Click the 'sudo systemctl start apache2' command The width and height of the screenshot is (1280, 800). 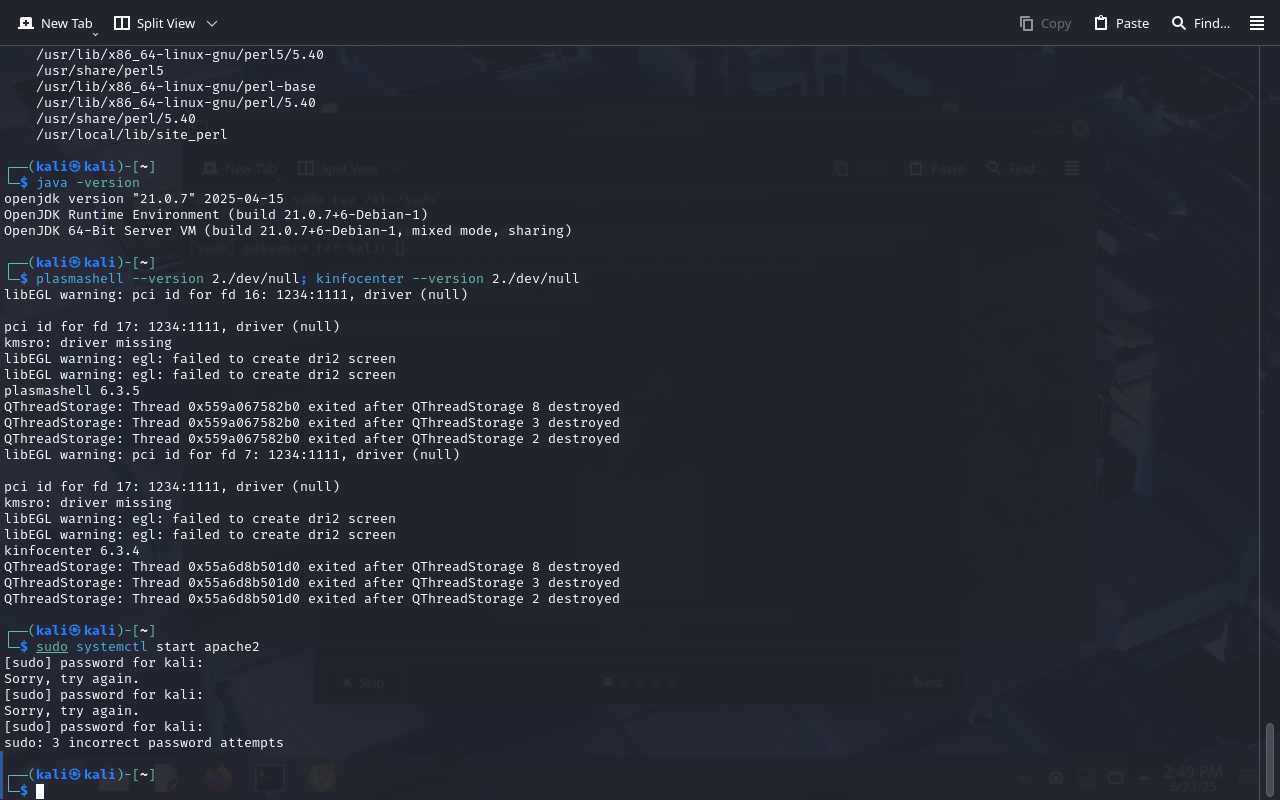(148, 647)
